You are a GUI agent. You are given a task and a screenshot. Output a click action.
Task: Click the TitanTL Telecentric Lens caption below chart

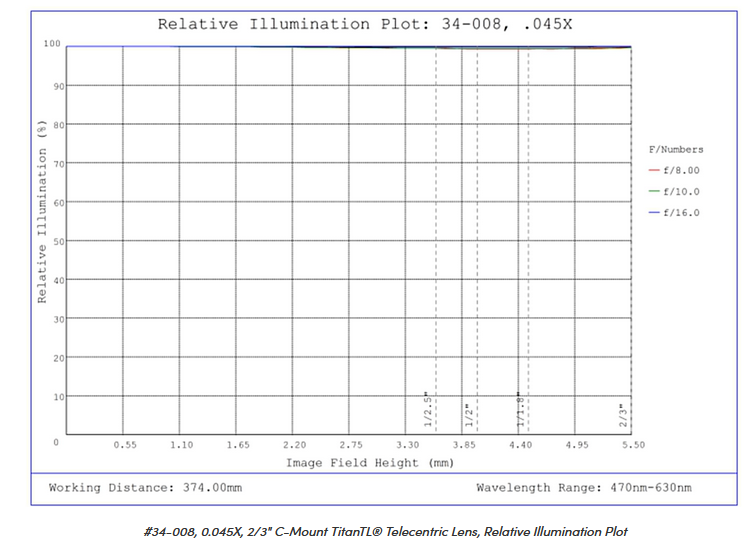pyautogui.click(x=385, y=531)
